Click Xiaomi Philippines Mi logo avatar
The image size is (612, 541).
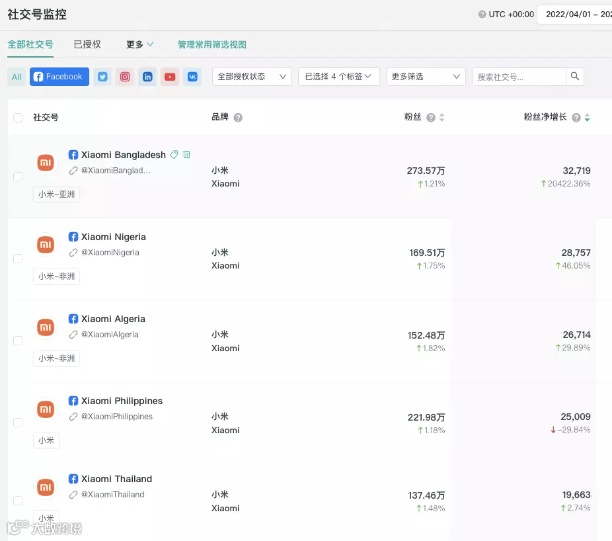tap(46, 409)
